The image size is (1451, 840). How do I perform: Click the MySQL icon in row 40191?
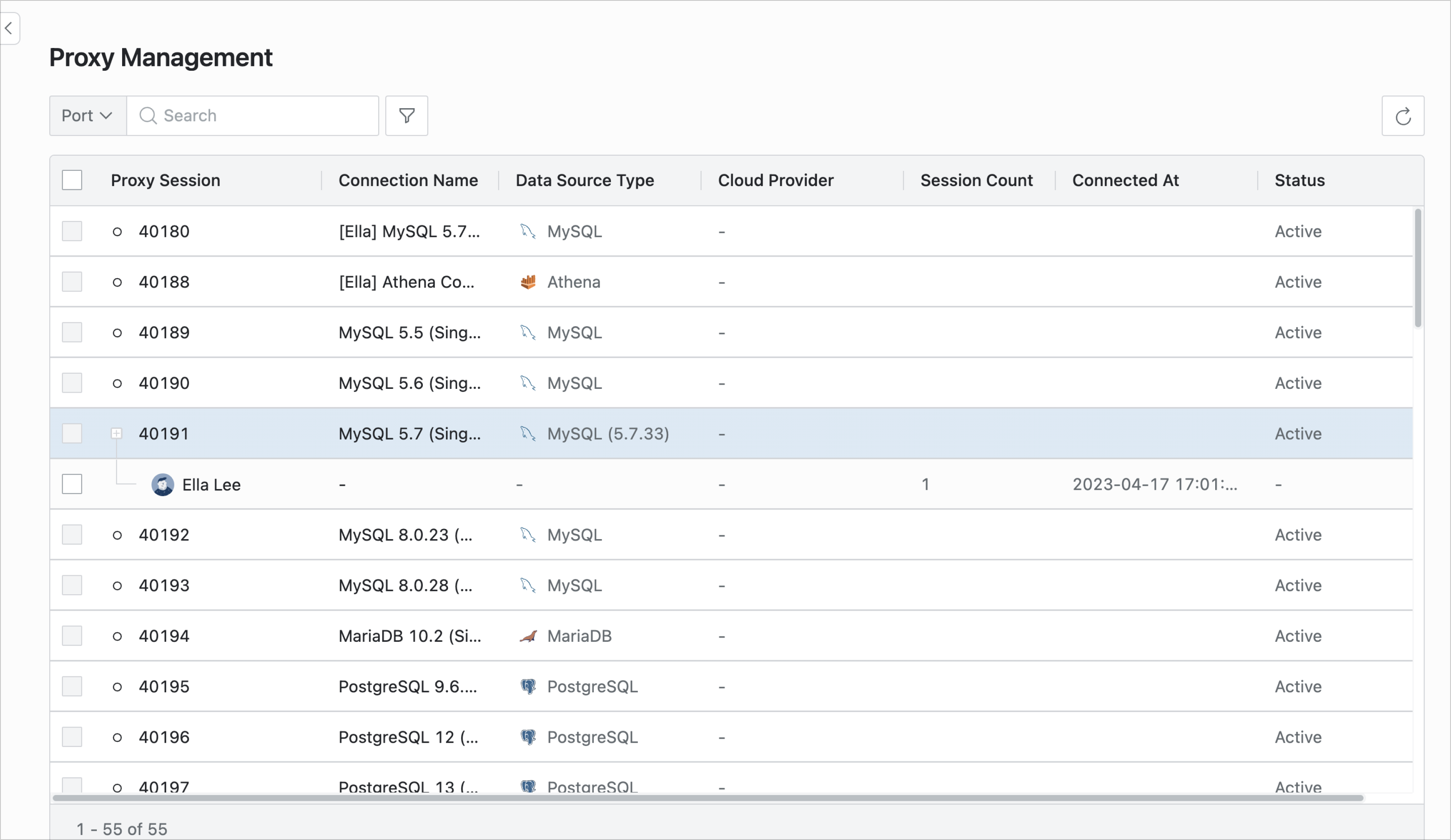pyautogui.click(x=528, y=433)
